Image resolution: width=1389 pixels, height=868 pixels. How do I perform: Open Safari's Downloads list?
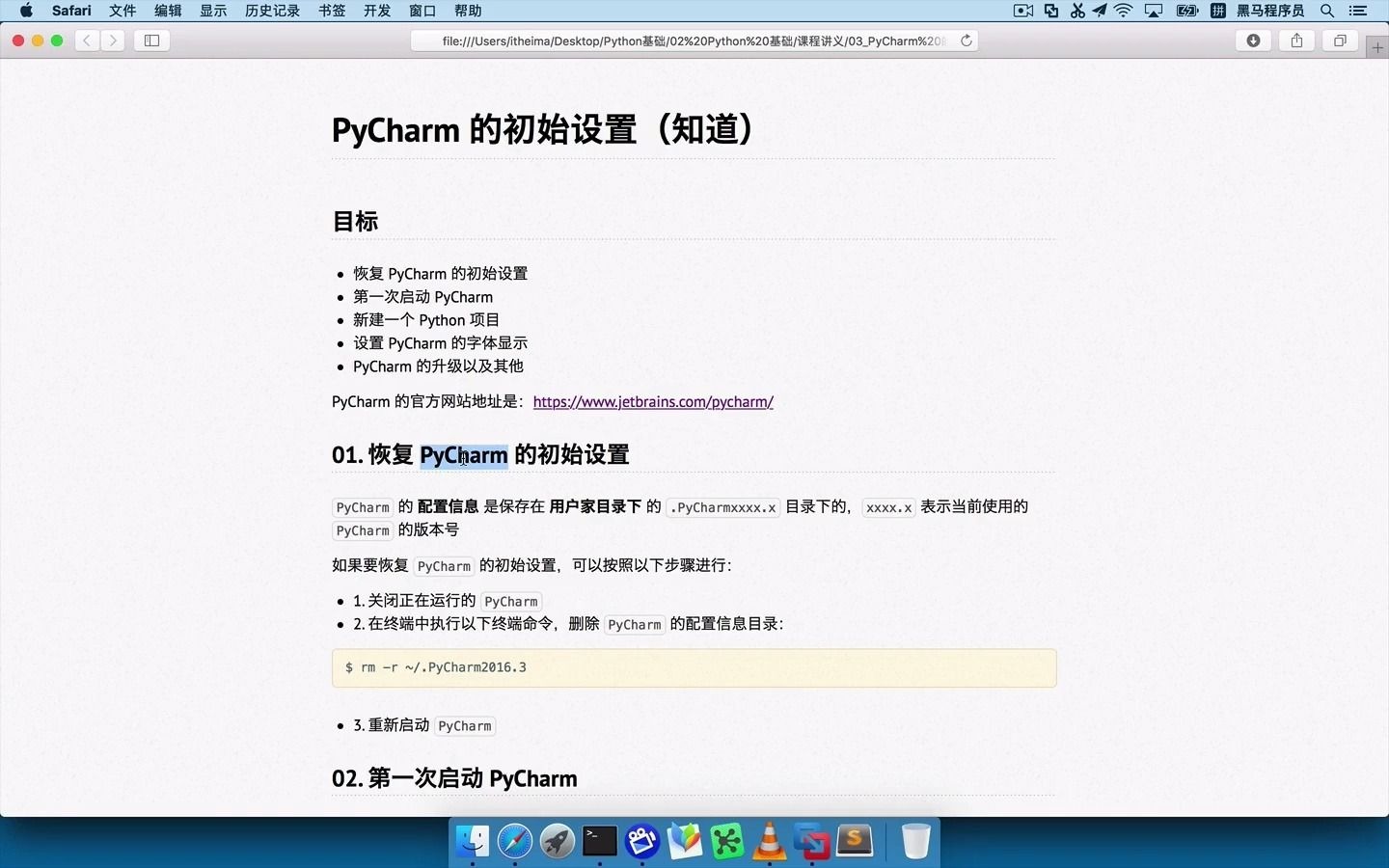coord(1252,41)
